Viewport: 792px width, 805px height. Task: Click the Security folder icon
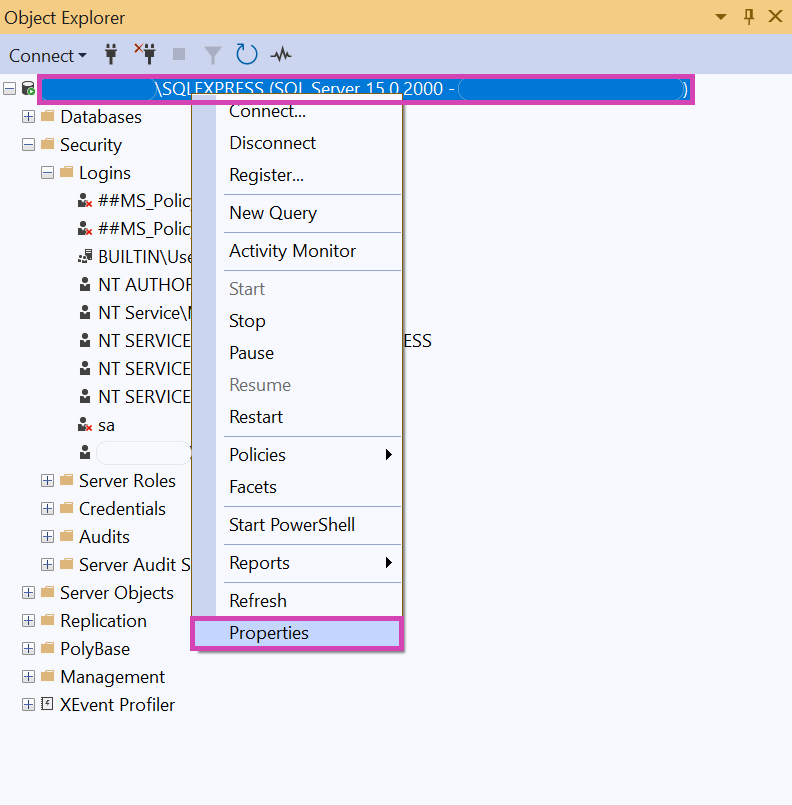(47, 143)
